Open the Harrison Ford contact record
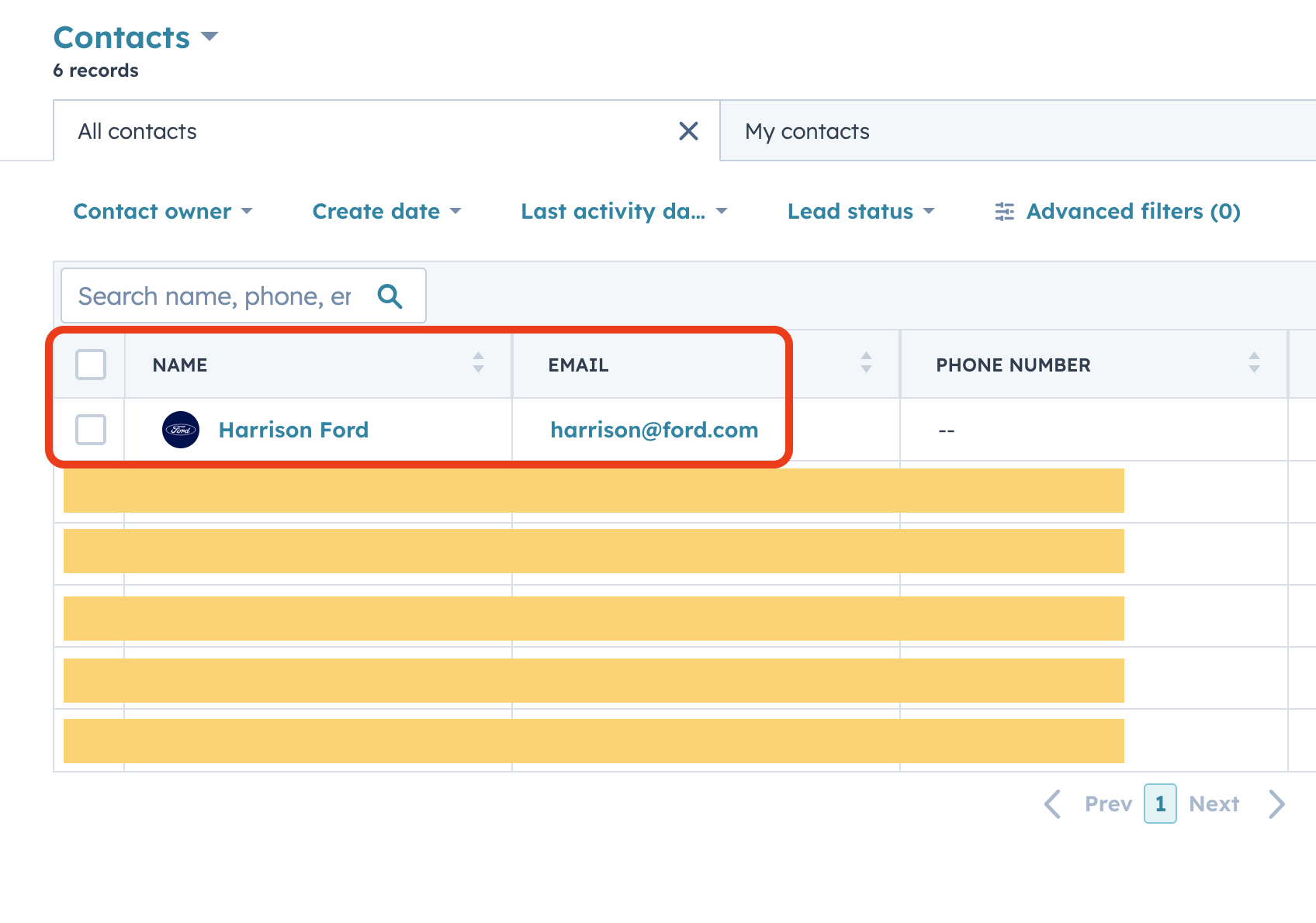This screenshot has width=1316, height=923. click(293, 430)
